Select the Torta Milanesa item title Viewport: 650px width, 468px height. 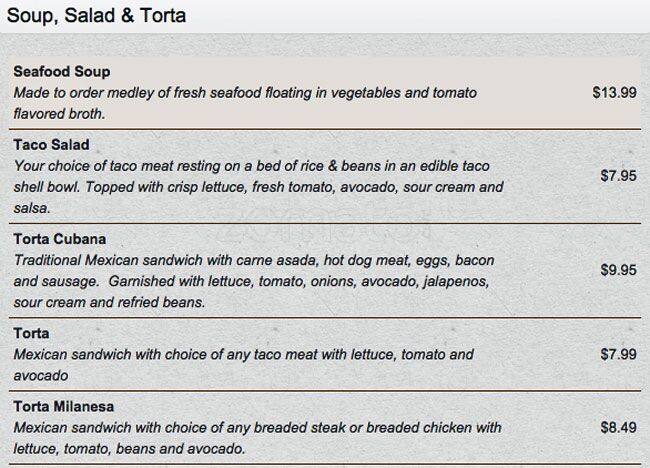click(64, 407)
